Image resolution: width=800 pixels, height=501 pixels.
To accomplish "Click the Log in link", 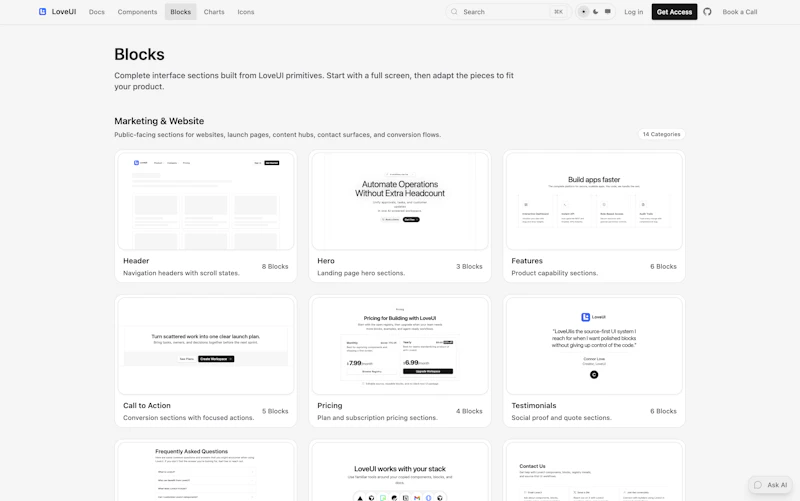I will 634,12.
